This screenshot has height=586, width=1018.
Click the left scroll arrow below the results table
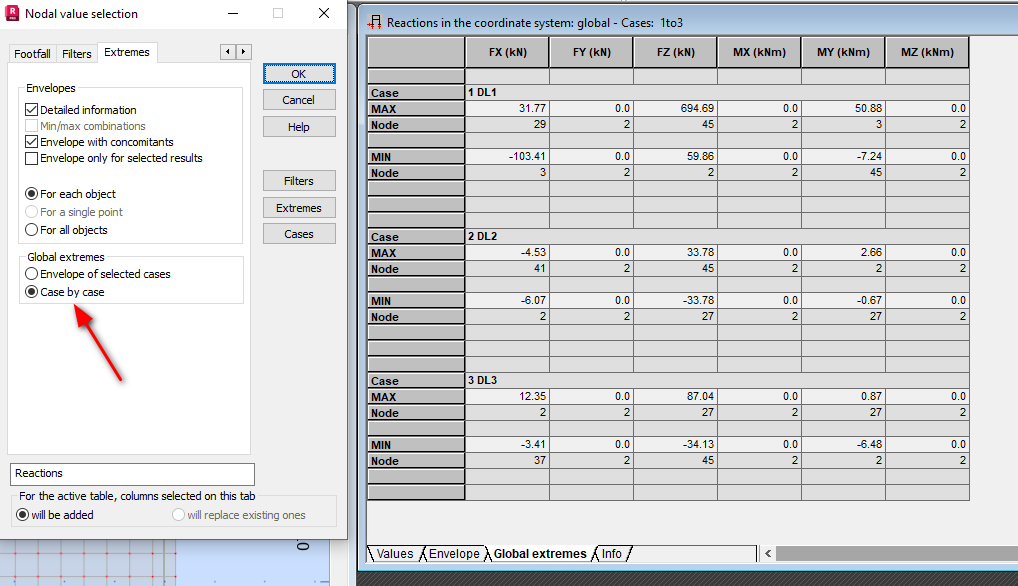[x=767, y=553]
